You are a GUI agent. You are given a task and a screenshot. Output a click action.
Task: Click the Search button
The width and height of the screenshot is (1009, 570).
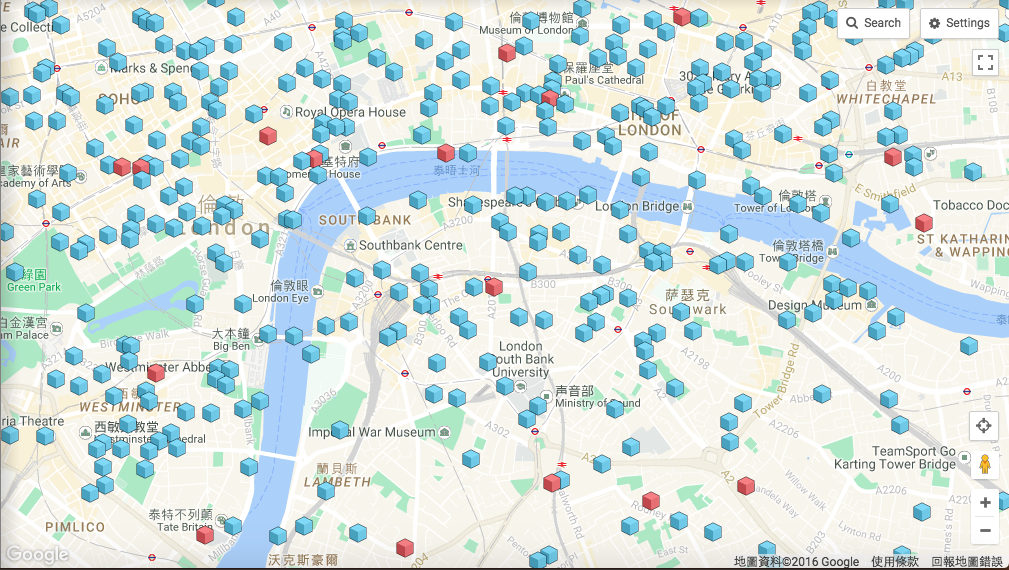(x=873, y=23)
